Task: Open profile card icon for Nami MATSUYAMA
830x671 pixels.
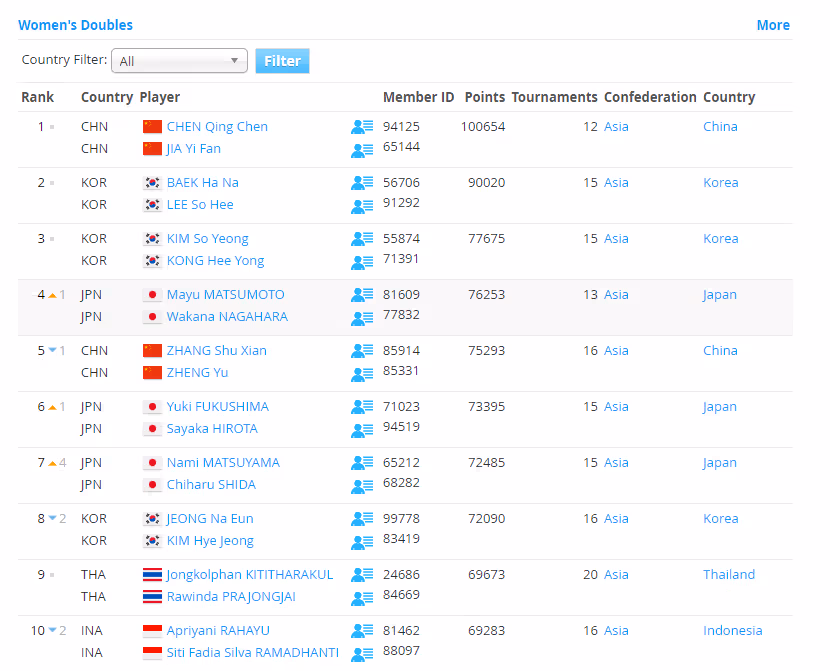Action: coord(361,463)
